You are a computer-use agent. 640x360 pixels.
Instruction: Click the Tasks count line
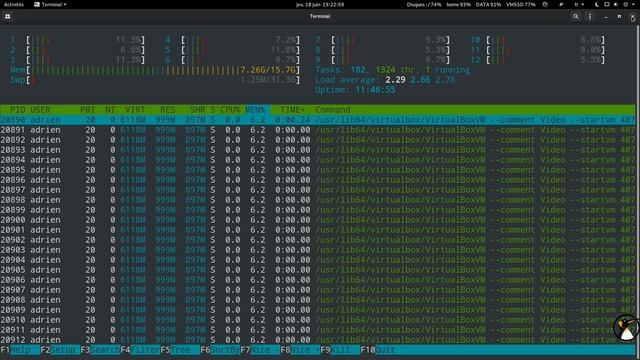pos(393,70)
